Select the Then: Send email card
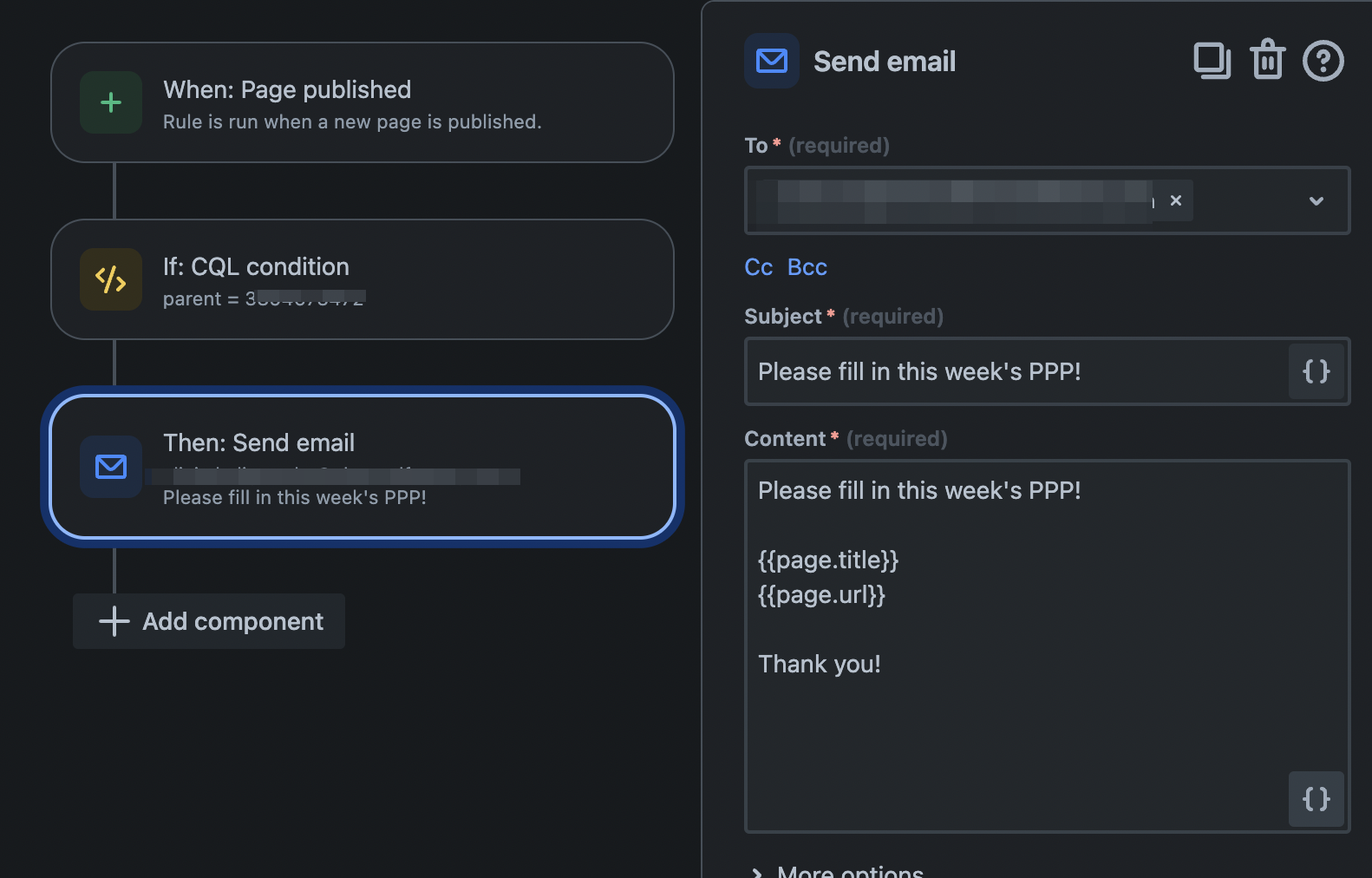 coord(363,467)
